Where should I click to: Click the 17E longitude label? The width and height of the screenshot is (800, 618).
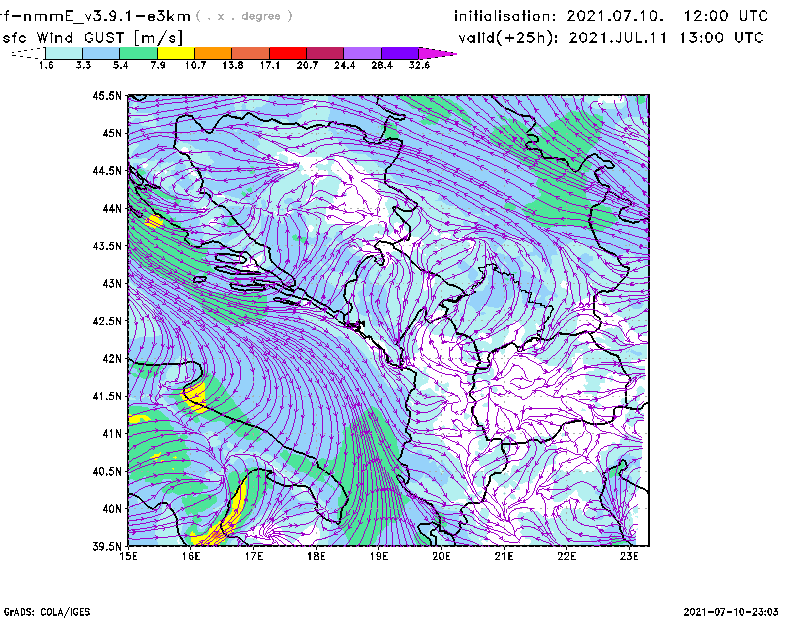click(254, 556)
